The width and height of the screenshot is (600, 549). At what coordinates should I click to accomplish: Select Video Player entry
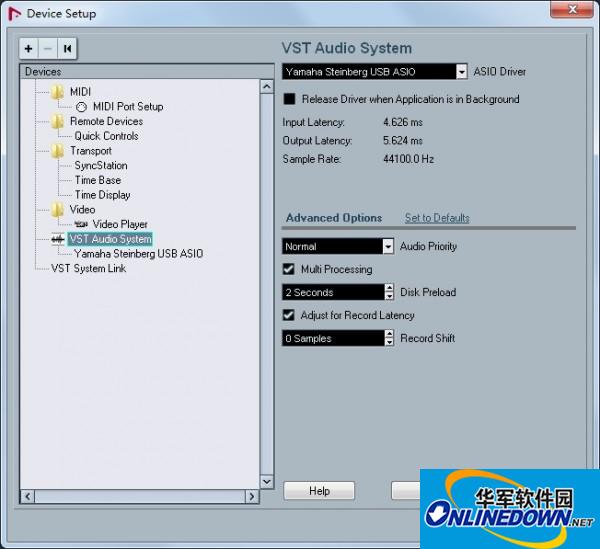(120, 224)
